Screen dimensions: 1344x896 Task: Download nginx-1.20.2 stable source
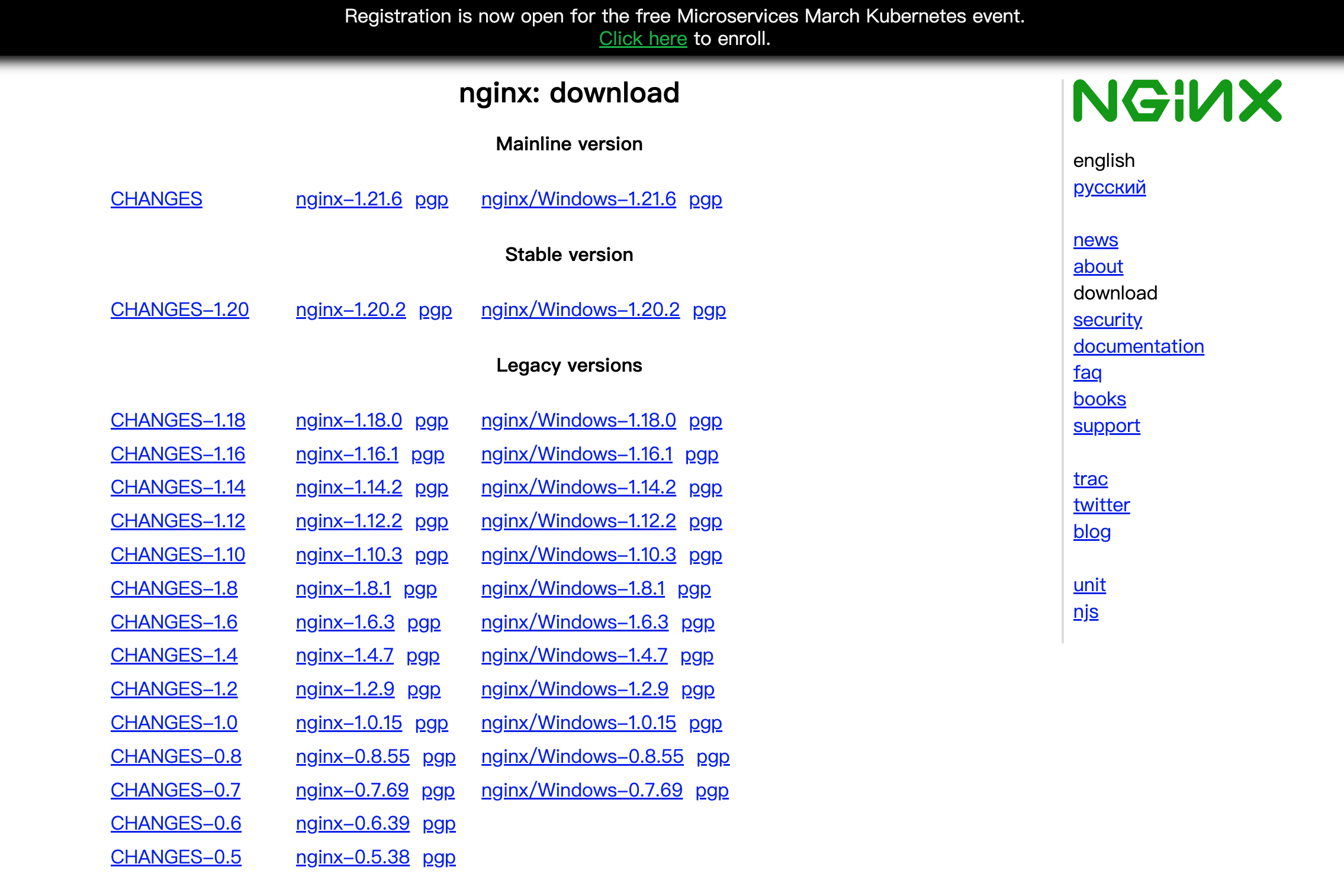coord(351,310)
